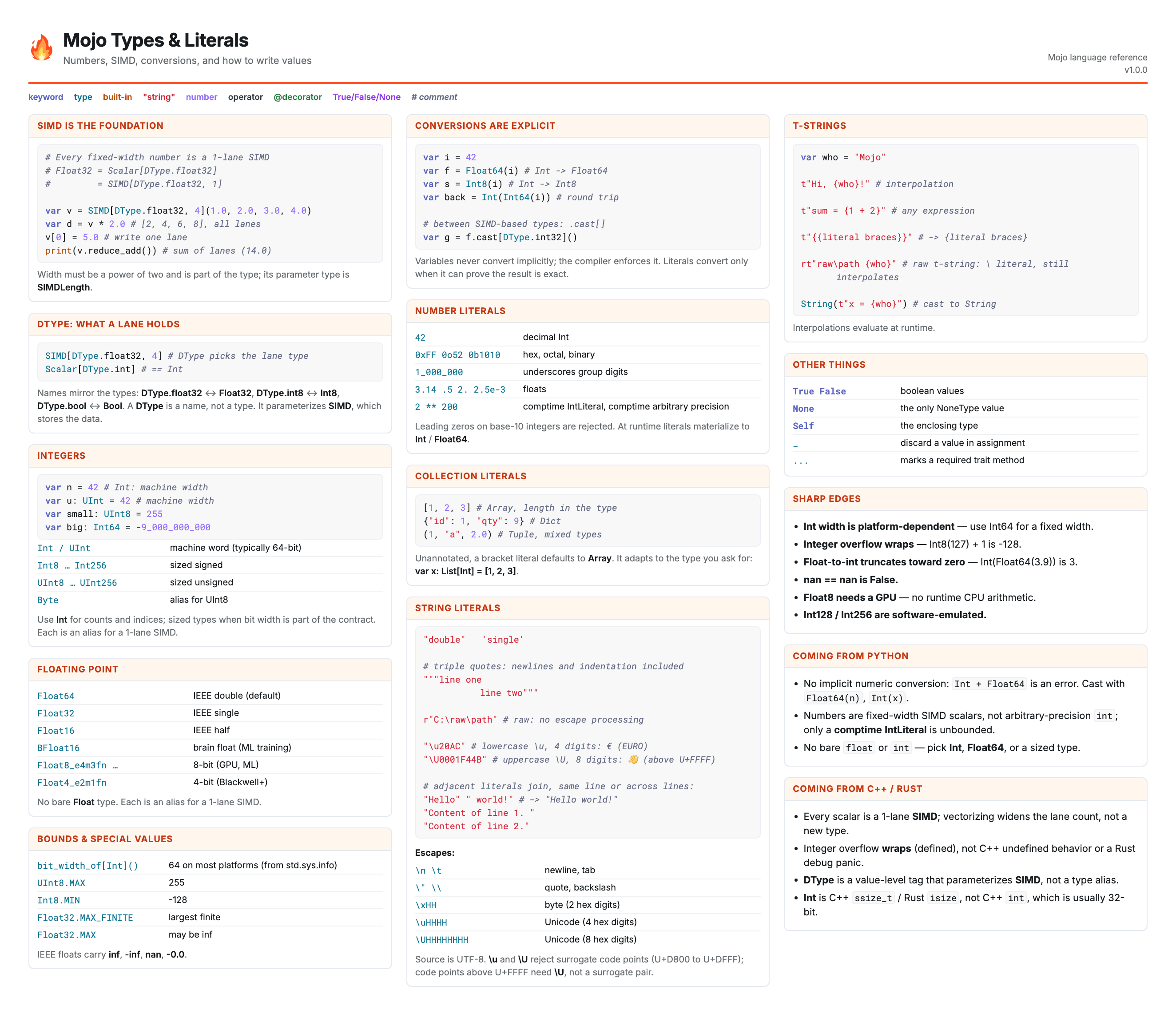Image resolution: width=1176 pixels, height=1010 pixels.
Task: Select the "built-in" legend label
Action: (x=118, y=97)
